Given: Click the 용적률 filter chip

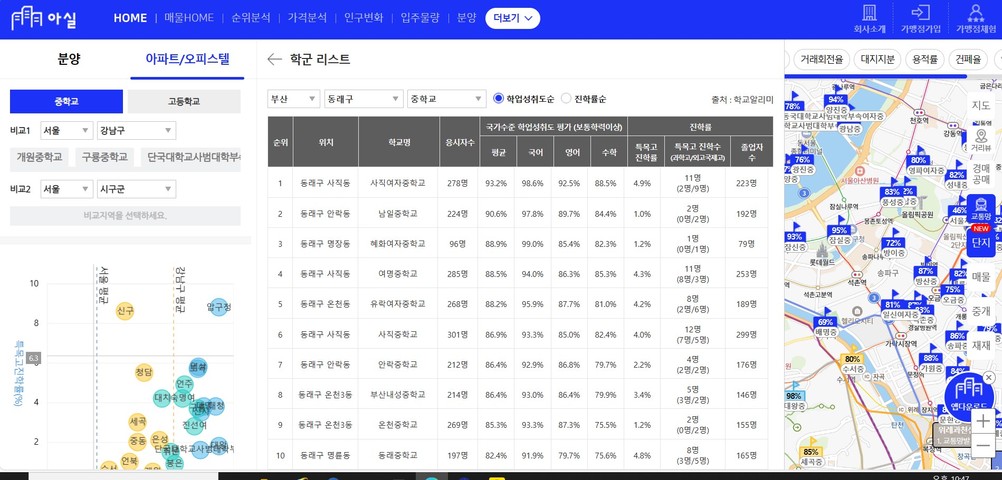Looking at the screenshot, I should [x=925, y=60].
